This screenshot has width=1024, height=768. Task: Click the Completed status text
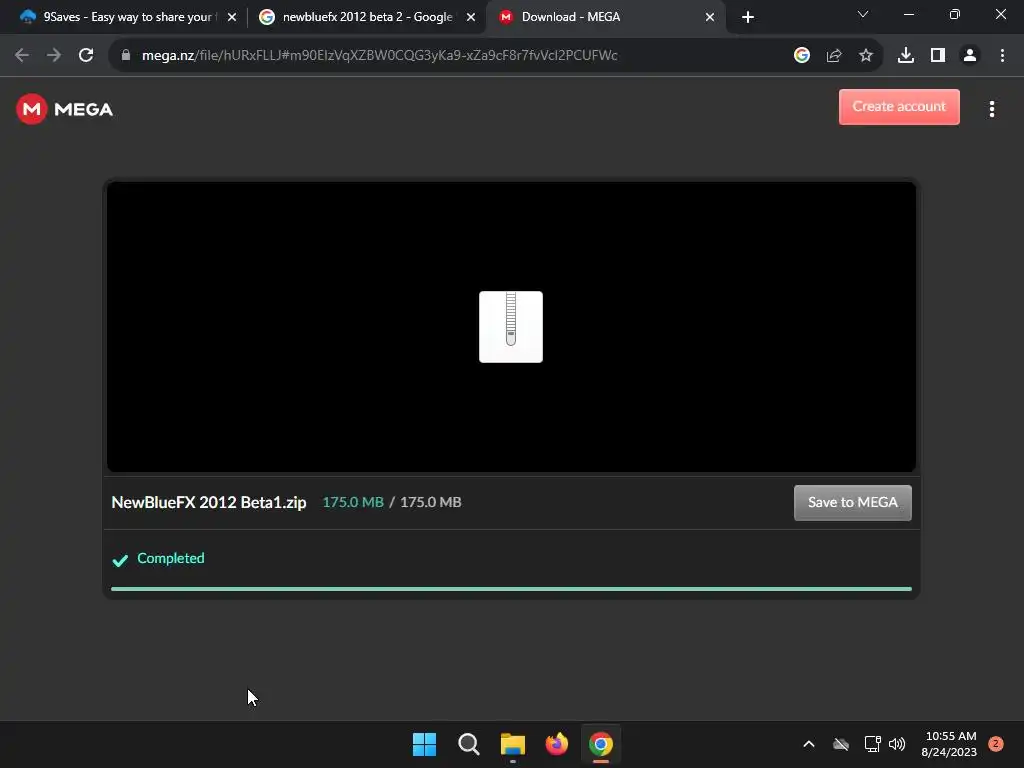[170, 558]
